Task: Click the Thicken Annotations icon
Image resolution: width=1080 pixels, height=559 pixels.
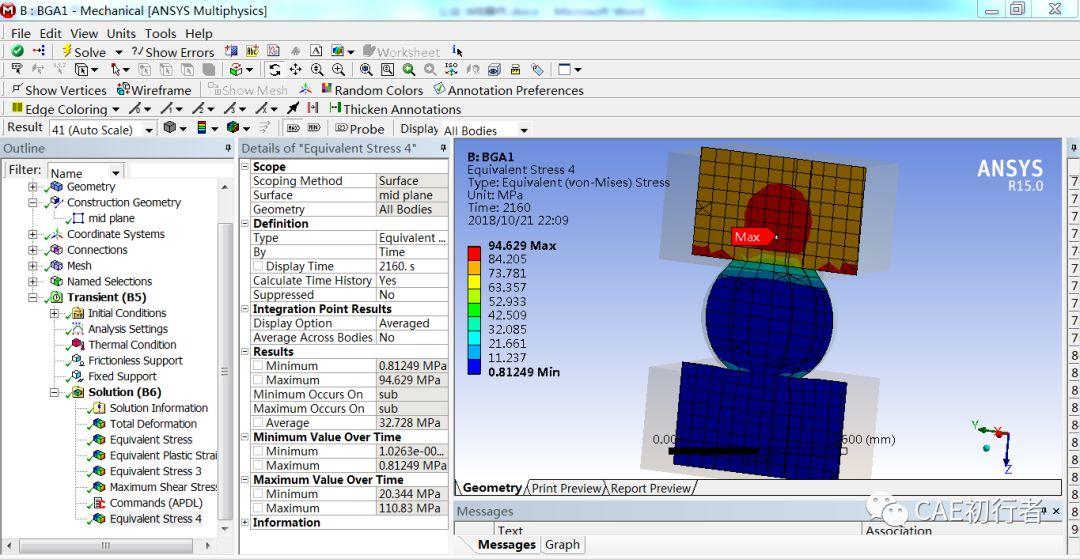Action: click(x=335, y=108)
